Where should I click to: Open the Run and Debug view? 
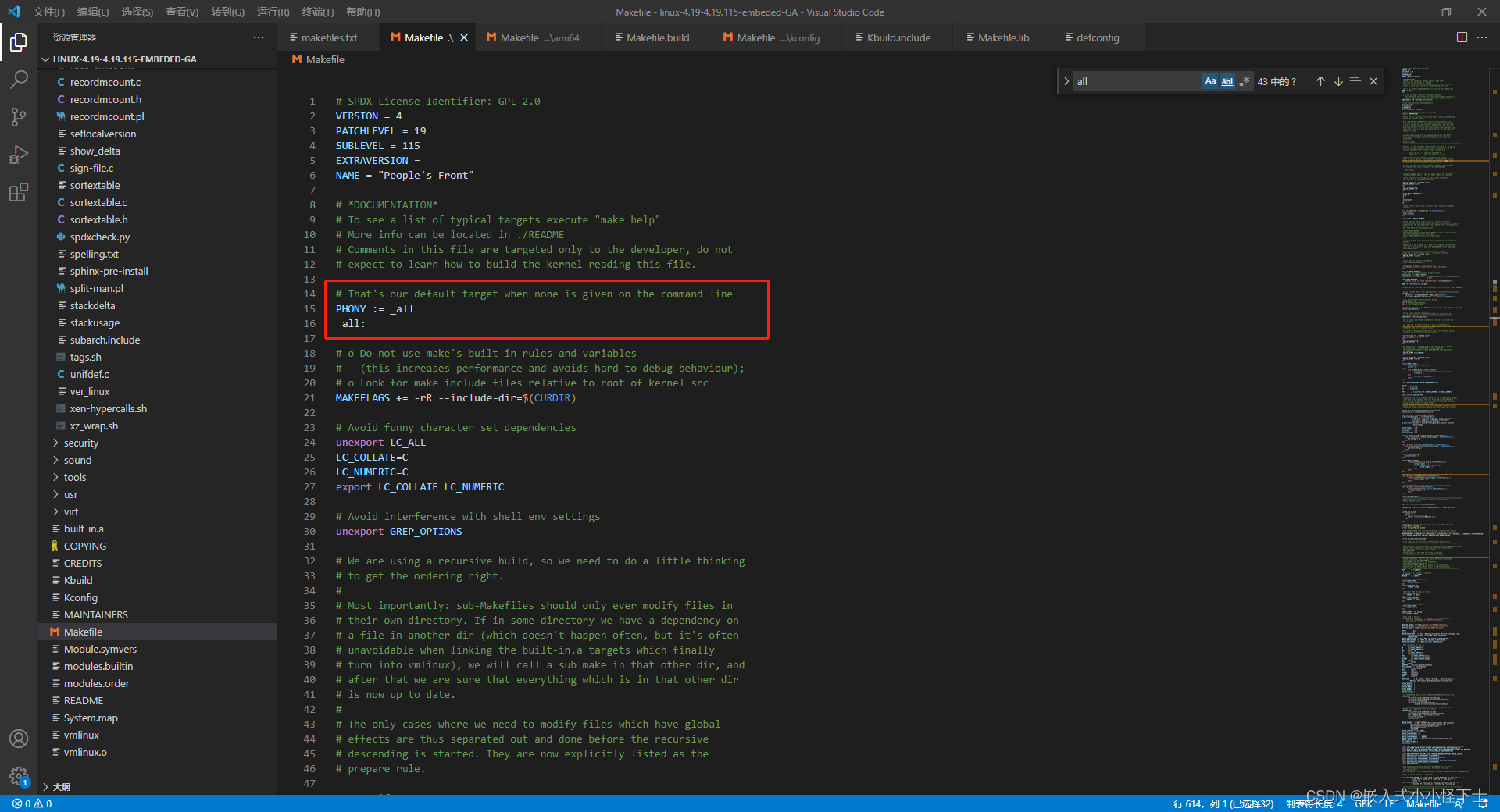[19, 155]
